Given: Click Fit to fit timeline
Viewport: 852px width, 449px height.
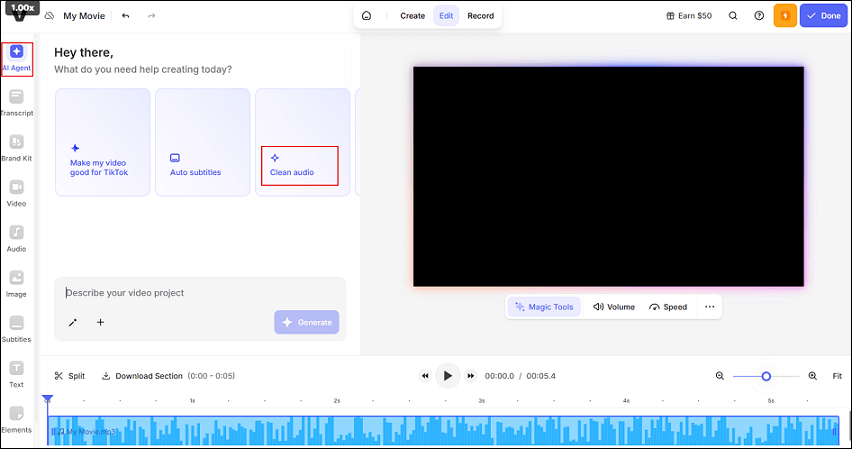Looking at the screenshot, I should click(x=837, y=376).
